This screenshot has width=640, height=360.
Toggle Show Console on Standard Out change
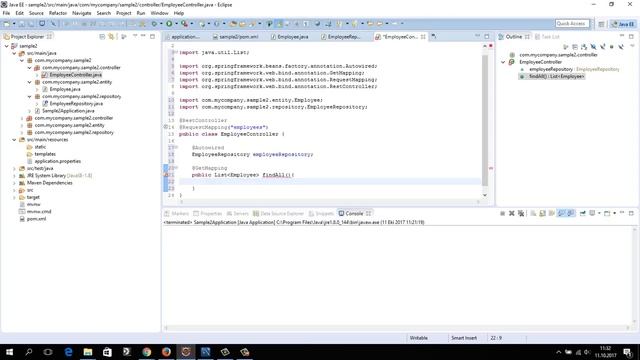pos(561,213)
